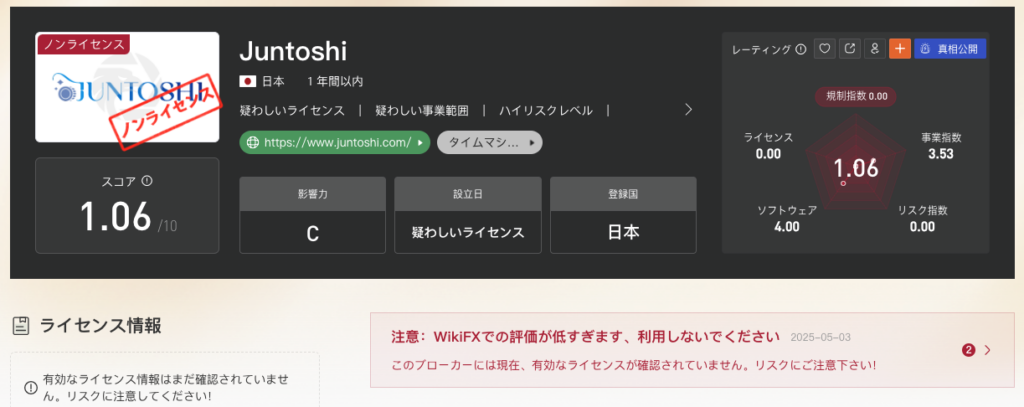
Task: Click the orange plus button
Action: pos(900,48)
